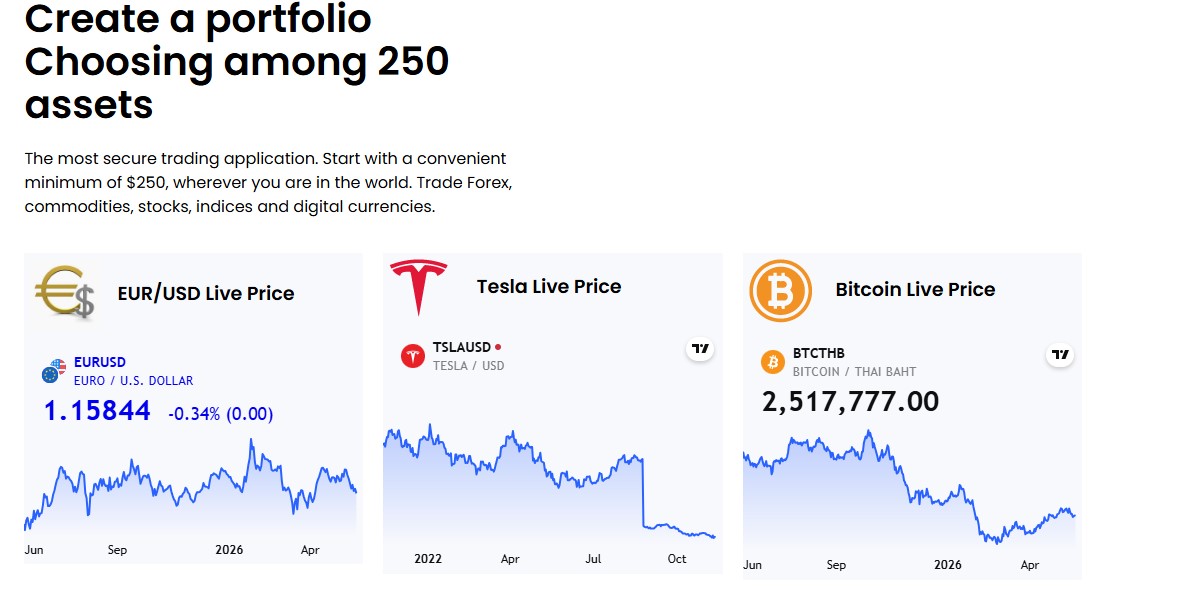Click the Bitcoin Live Price heading
Viewport: 1178px width, 601px height.
point(915,289)
